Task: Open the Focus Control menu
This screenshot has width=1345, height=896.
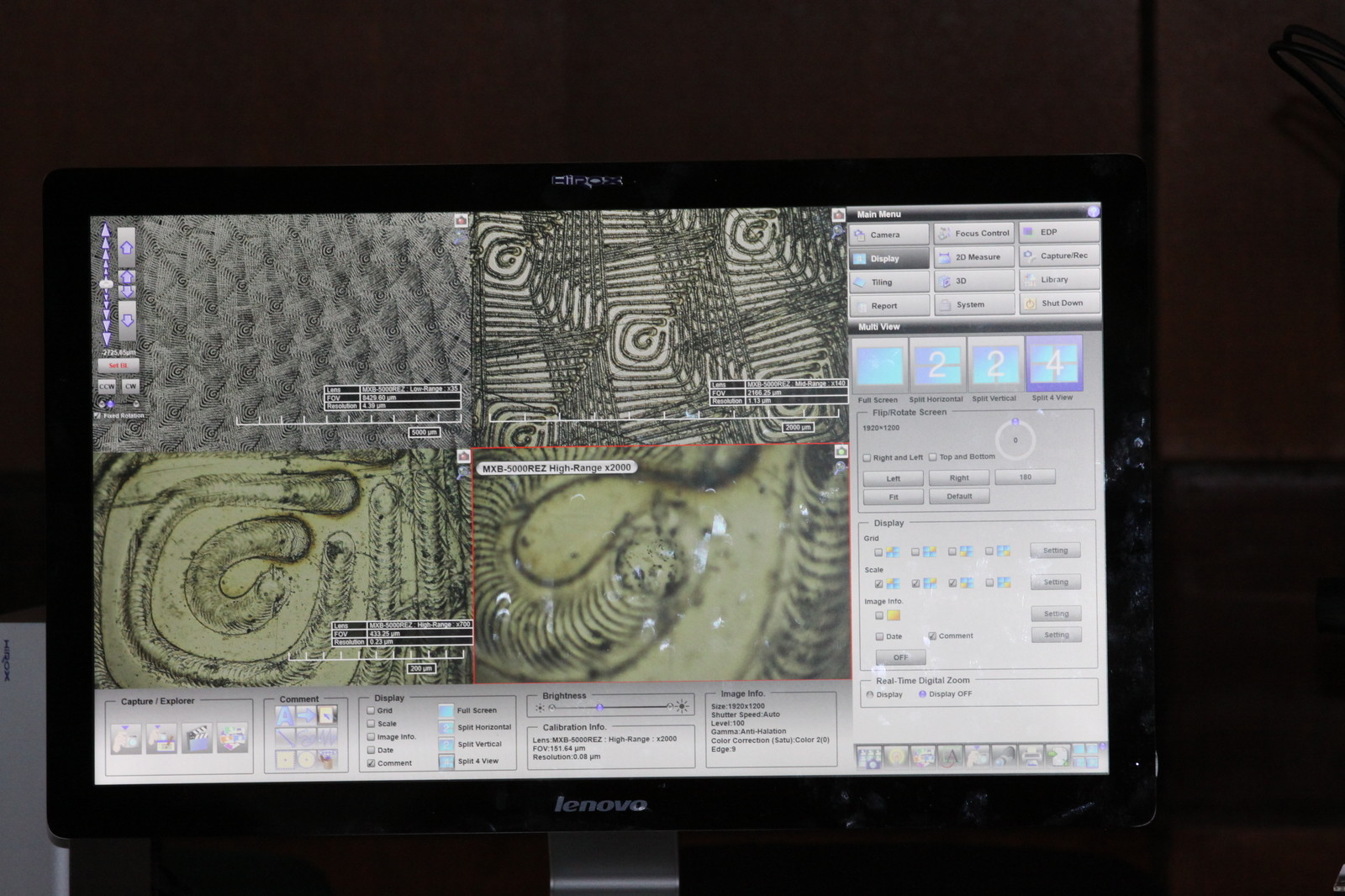Action: [x=975, y=233]
